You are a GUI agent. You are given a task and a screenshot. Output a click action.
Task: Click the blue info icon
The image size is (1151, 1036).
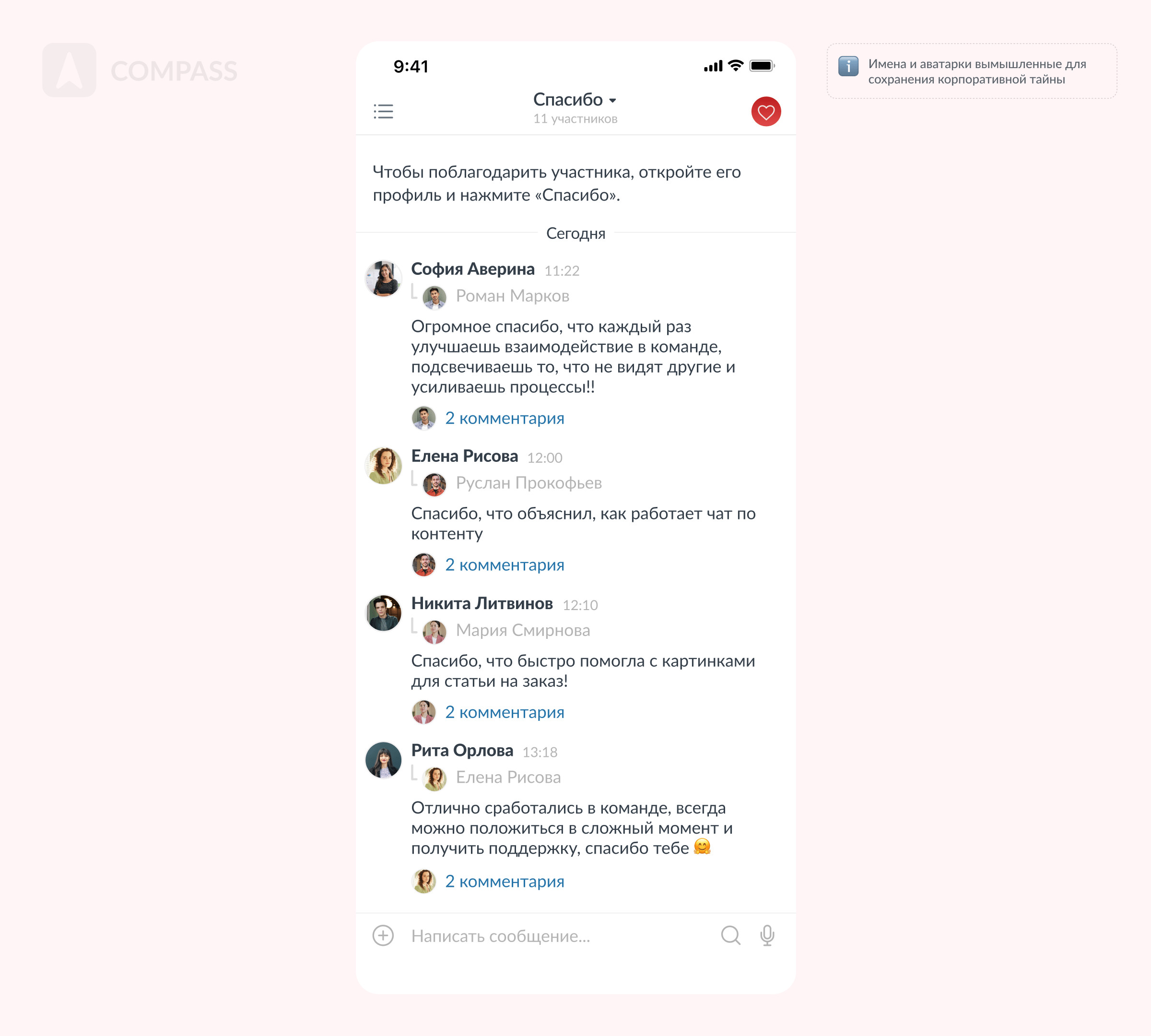848,67
